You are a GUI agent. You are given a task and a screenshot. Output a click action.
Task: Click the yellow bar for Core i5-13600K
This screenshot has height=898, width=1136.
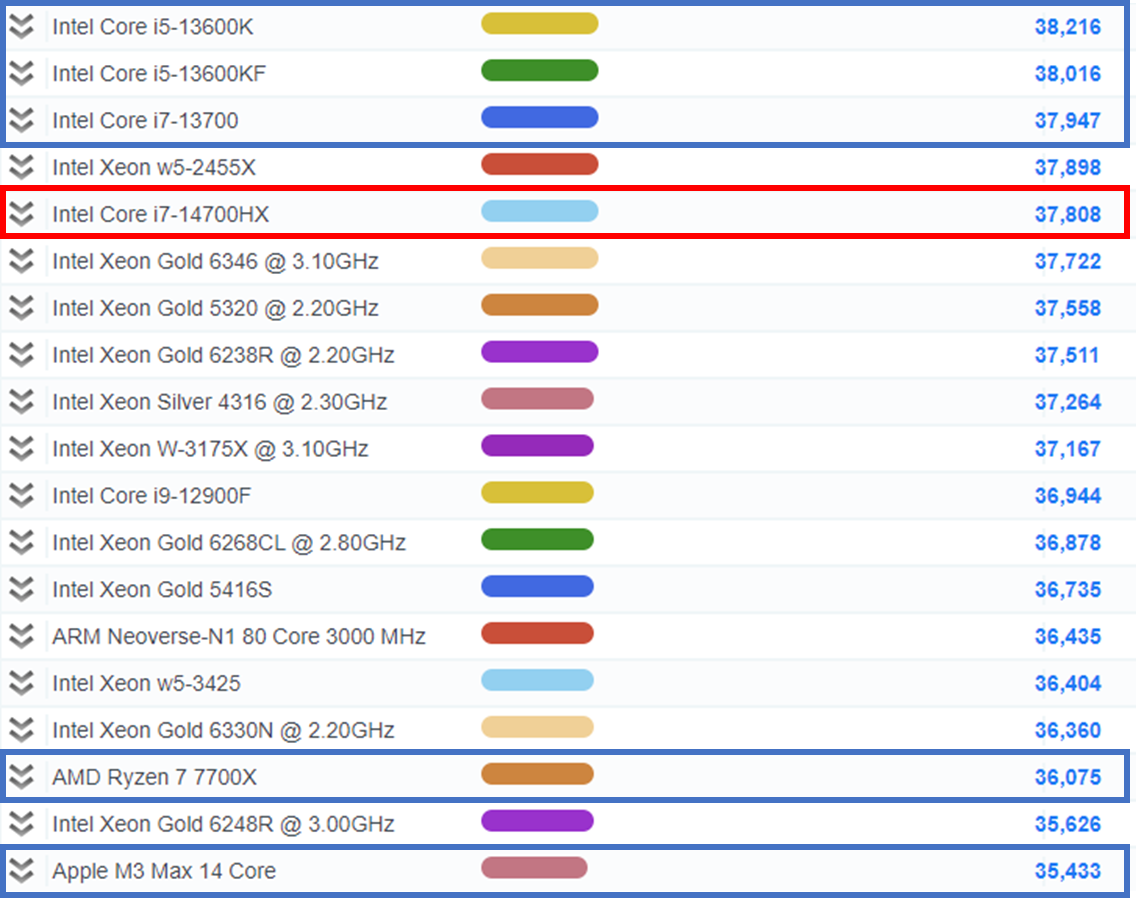tap(540, 23)
